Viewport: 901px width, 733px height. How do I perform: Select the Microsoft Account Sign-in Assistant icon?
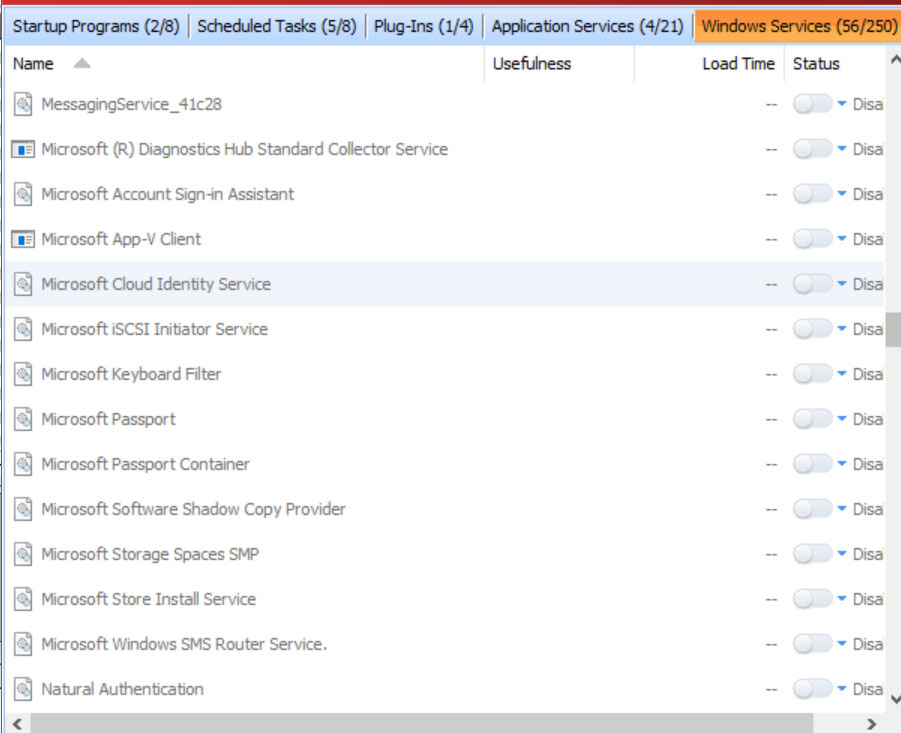(23, 194)
